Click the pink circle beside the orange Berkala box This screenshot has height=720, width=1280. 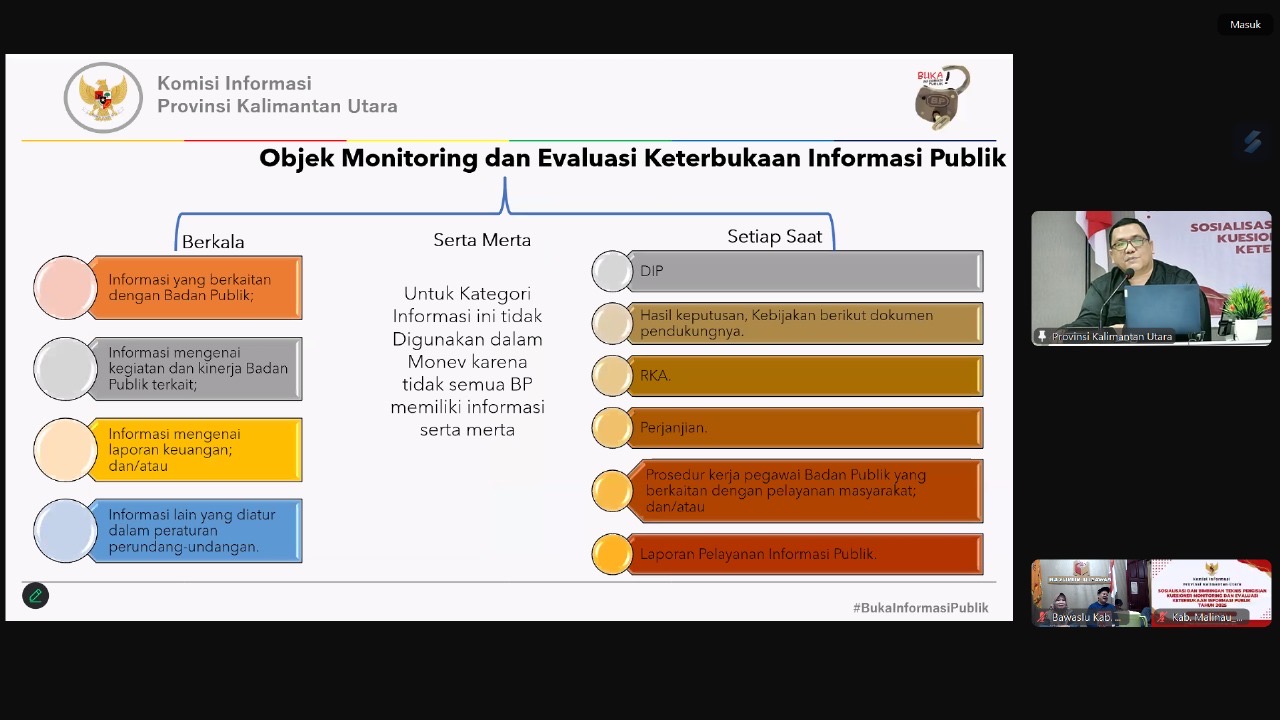coord(65,288)
